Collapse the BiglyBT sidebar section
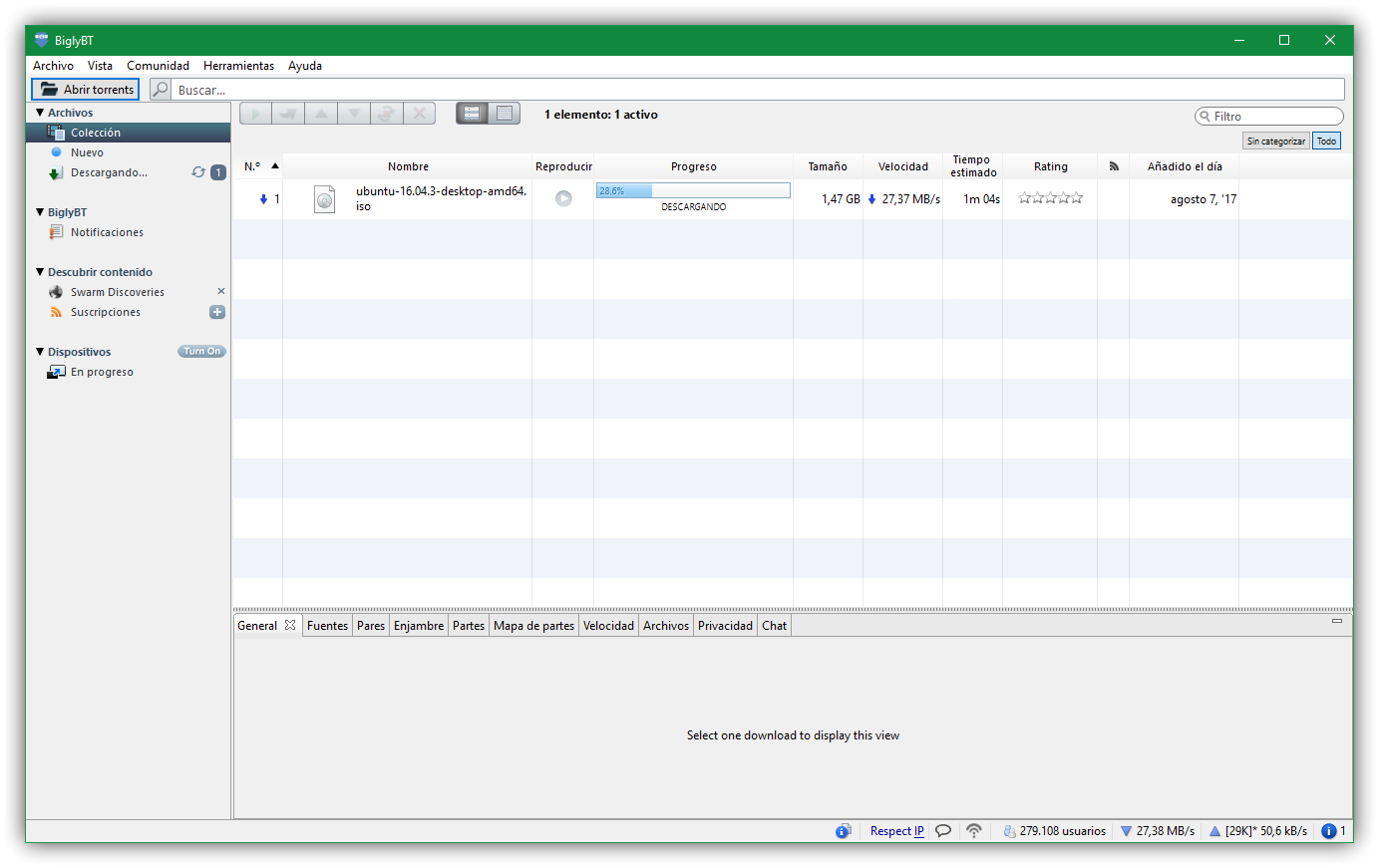The image size is (1379, 868). click(x=40, y=212)
